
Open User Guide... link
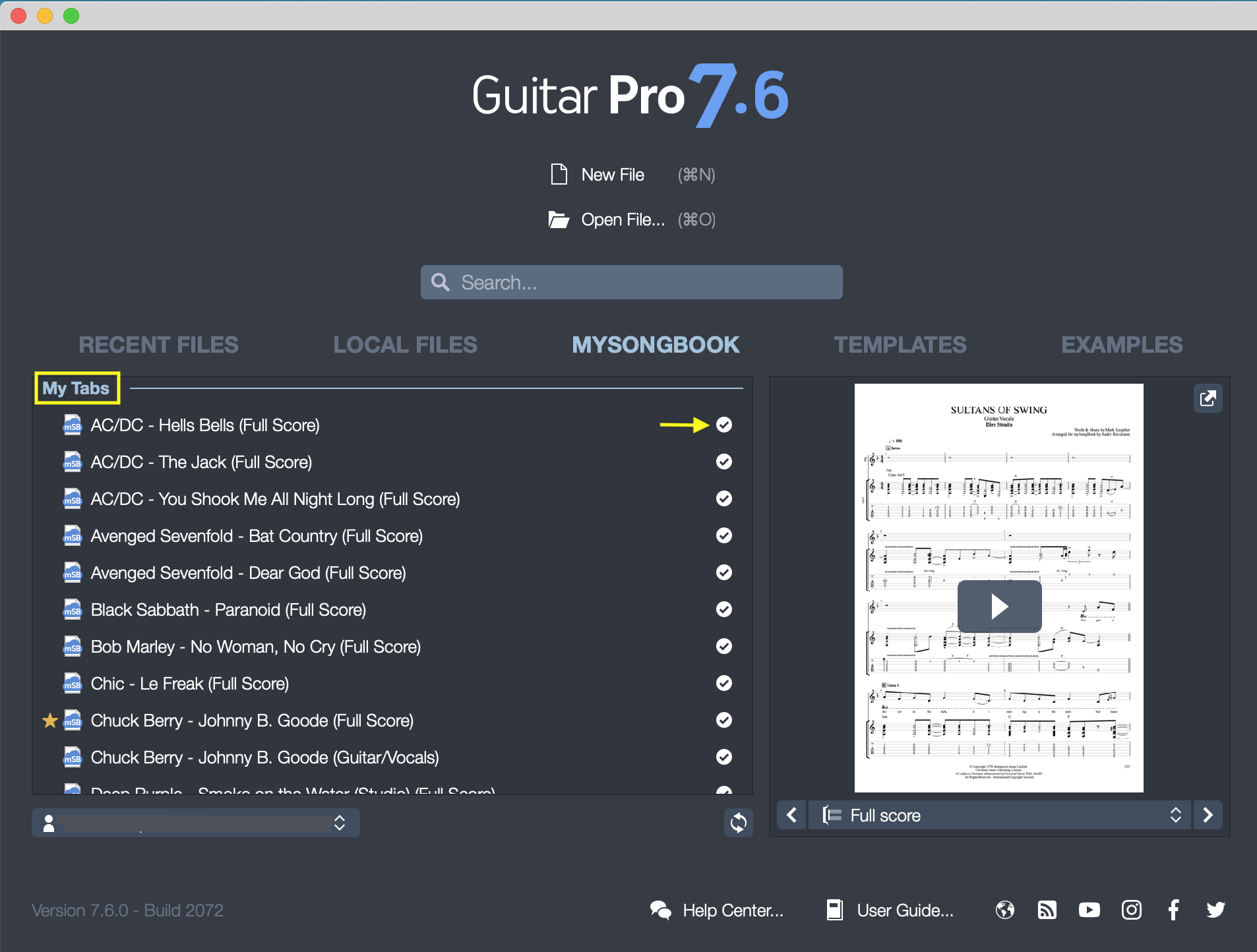click(905, 910)
